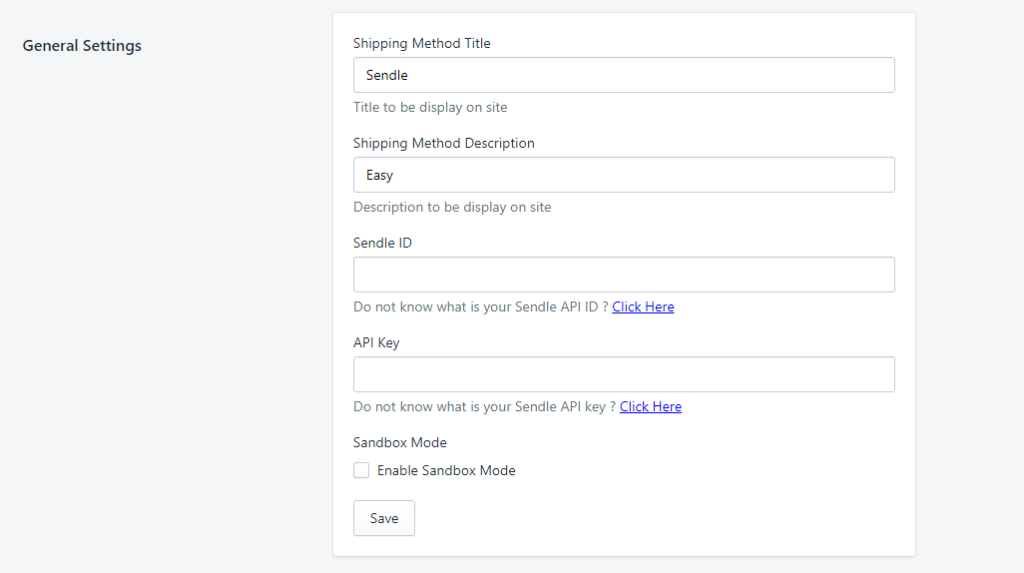Click the 'Do not know... Sendle API key' help text
The image size is (1024, 573).
click(485, 406)
